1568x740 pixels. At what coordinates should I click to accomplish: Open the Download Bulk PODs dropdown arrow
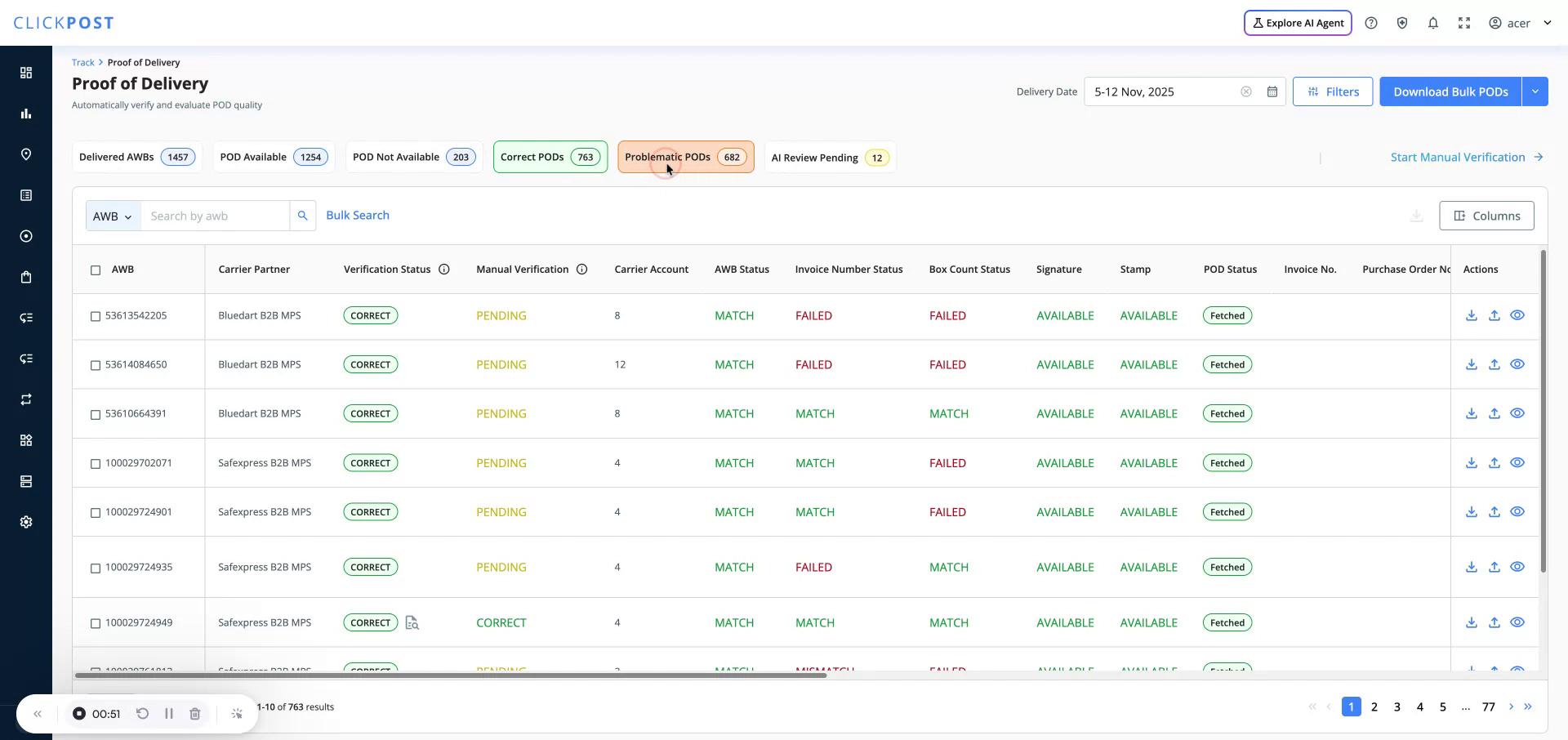1535,91
